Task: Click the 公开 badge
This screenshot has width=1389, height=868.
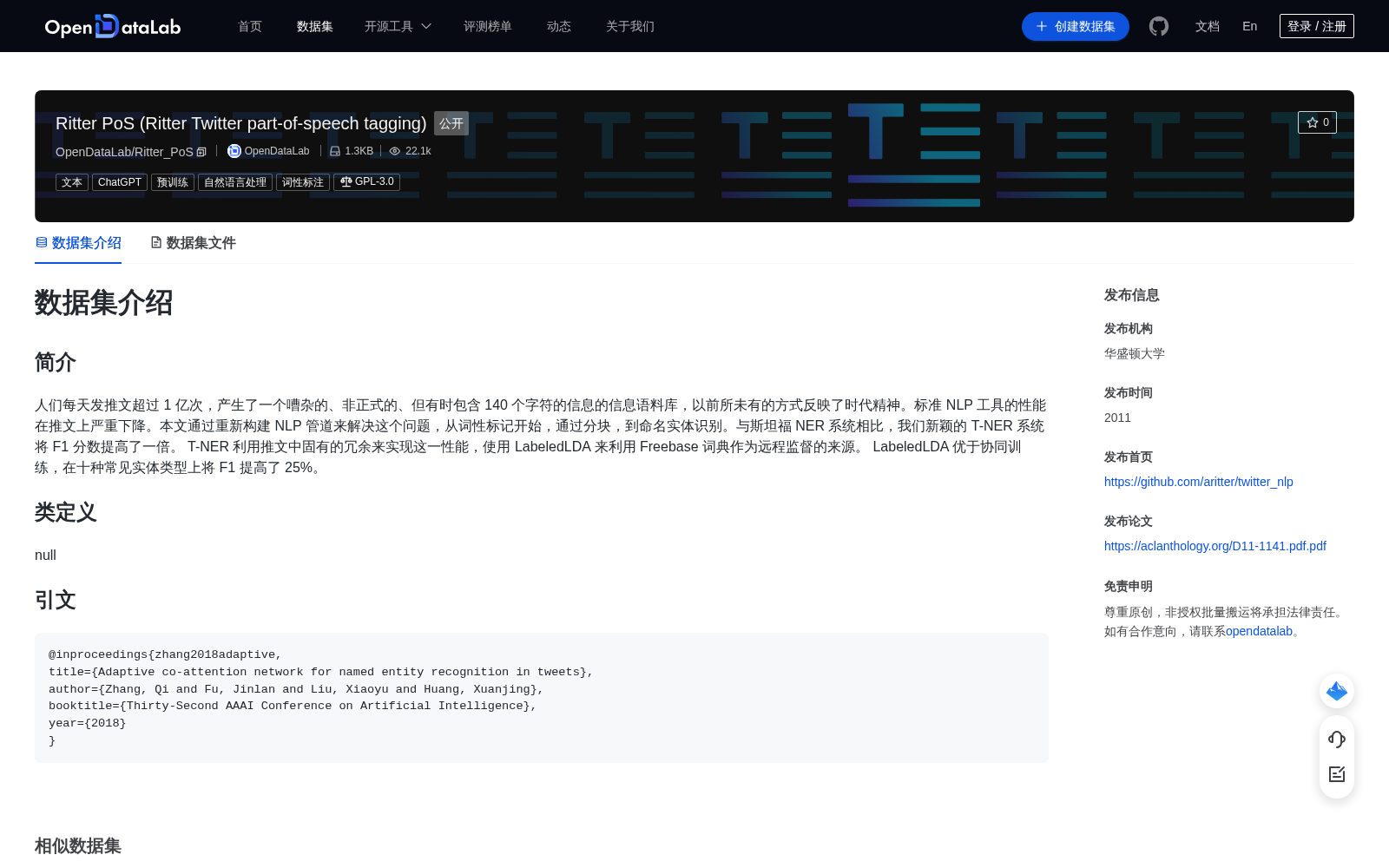Action: tap(451, 123)
